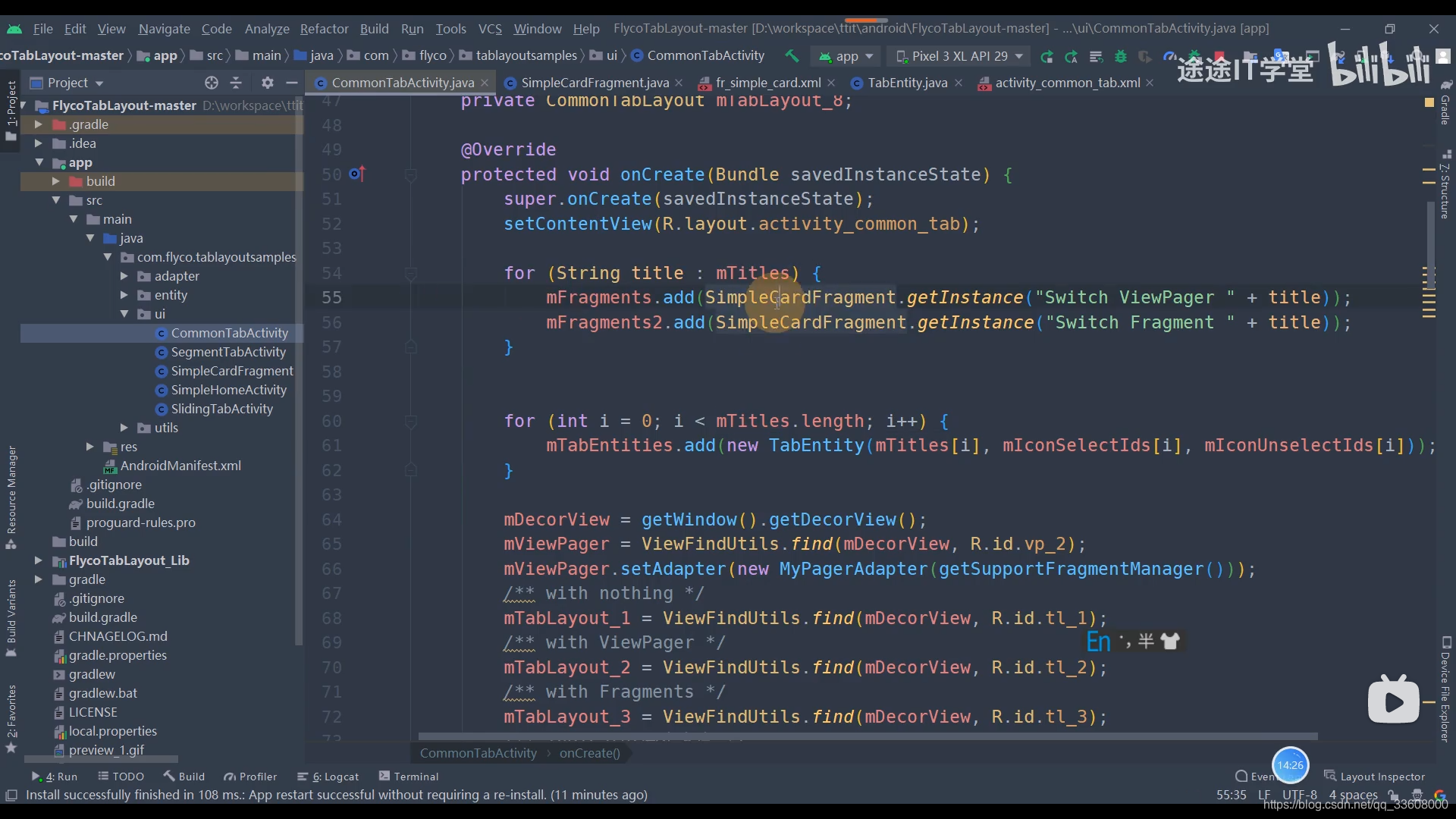This screenshot has width=1456, height=819.
Task: Open activity_common_tab.xml tab
Action: click(x=1066, y=82)
